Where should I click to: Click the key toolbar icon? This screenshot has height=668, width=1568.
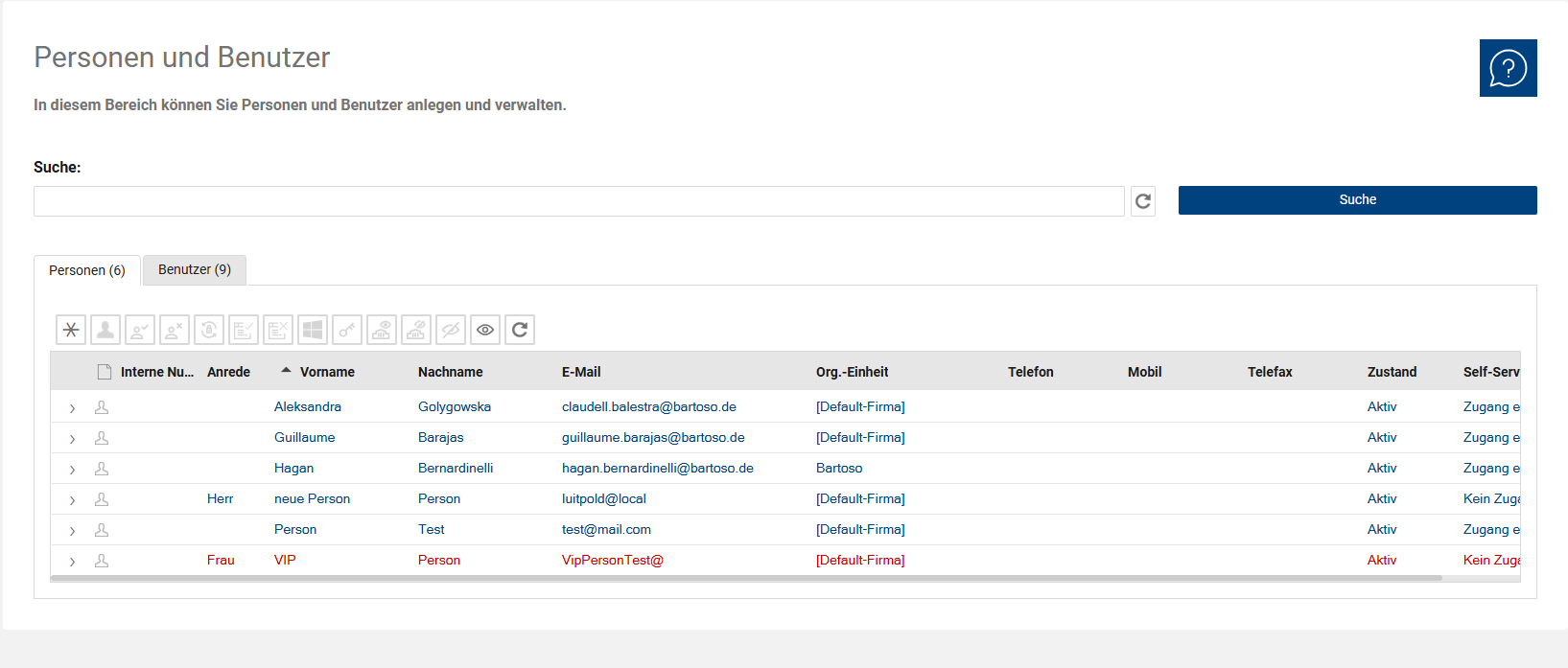pyautogui.click(x=347, y=330)
